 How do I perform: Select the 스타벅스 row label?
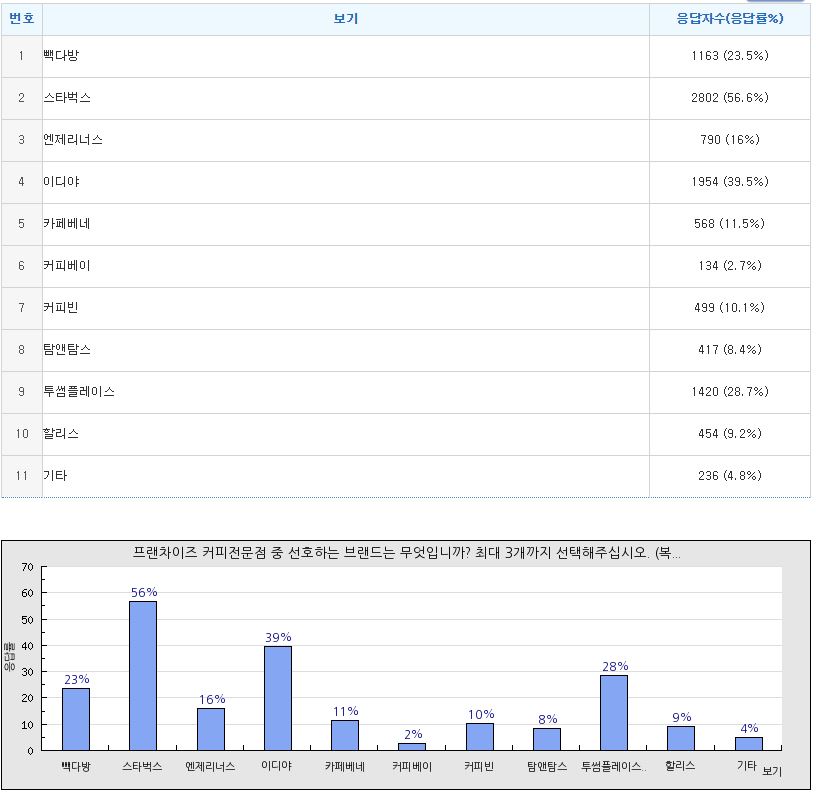coord(67,98)
